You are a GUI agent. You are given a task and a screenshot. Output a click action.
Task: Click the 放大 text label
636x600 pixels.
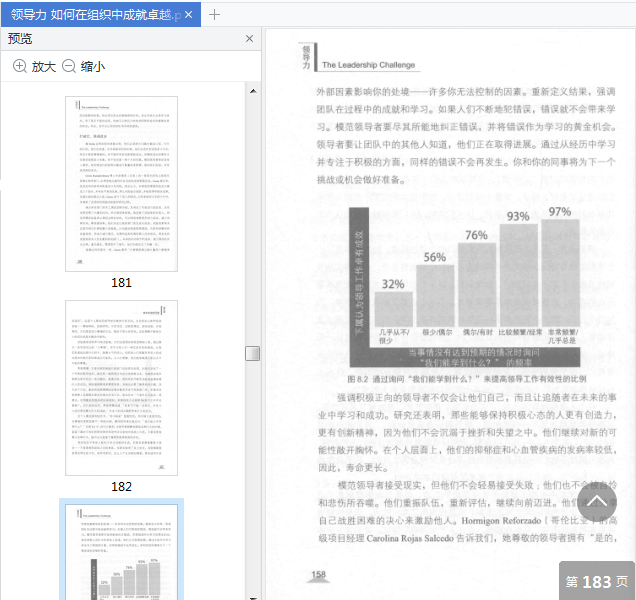click(44, 67)
